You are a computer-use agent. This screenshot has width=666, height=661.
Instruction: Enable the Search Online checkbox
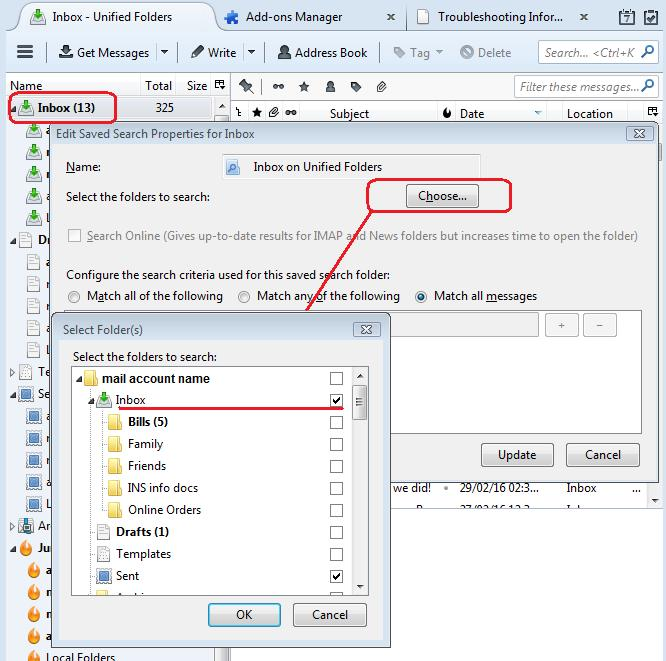click(74, 235)
